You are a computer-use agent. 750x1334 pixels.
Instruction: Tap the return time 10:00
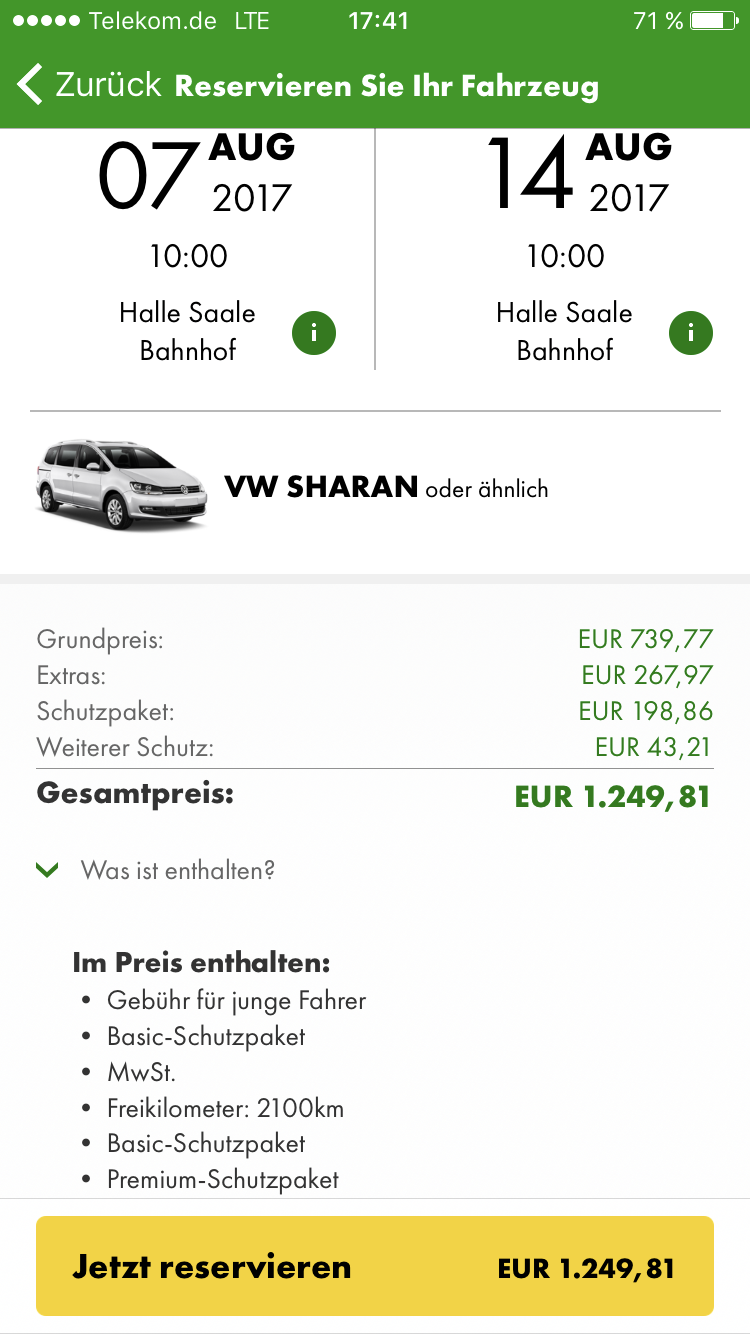pyautogui.click(x=565, y=257)
